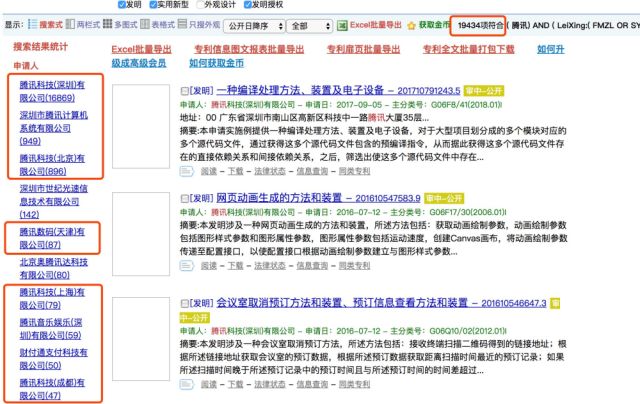This screenshot has width=640, height=404.
Task: Filter by applicant 腾讯科技(深圳)有限公司(16869)
Action: [52, 91]
